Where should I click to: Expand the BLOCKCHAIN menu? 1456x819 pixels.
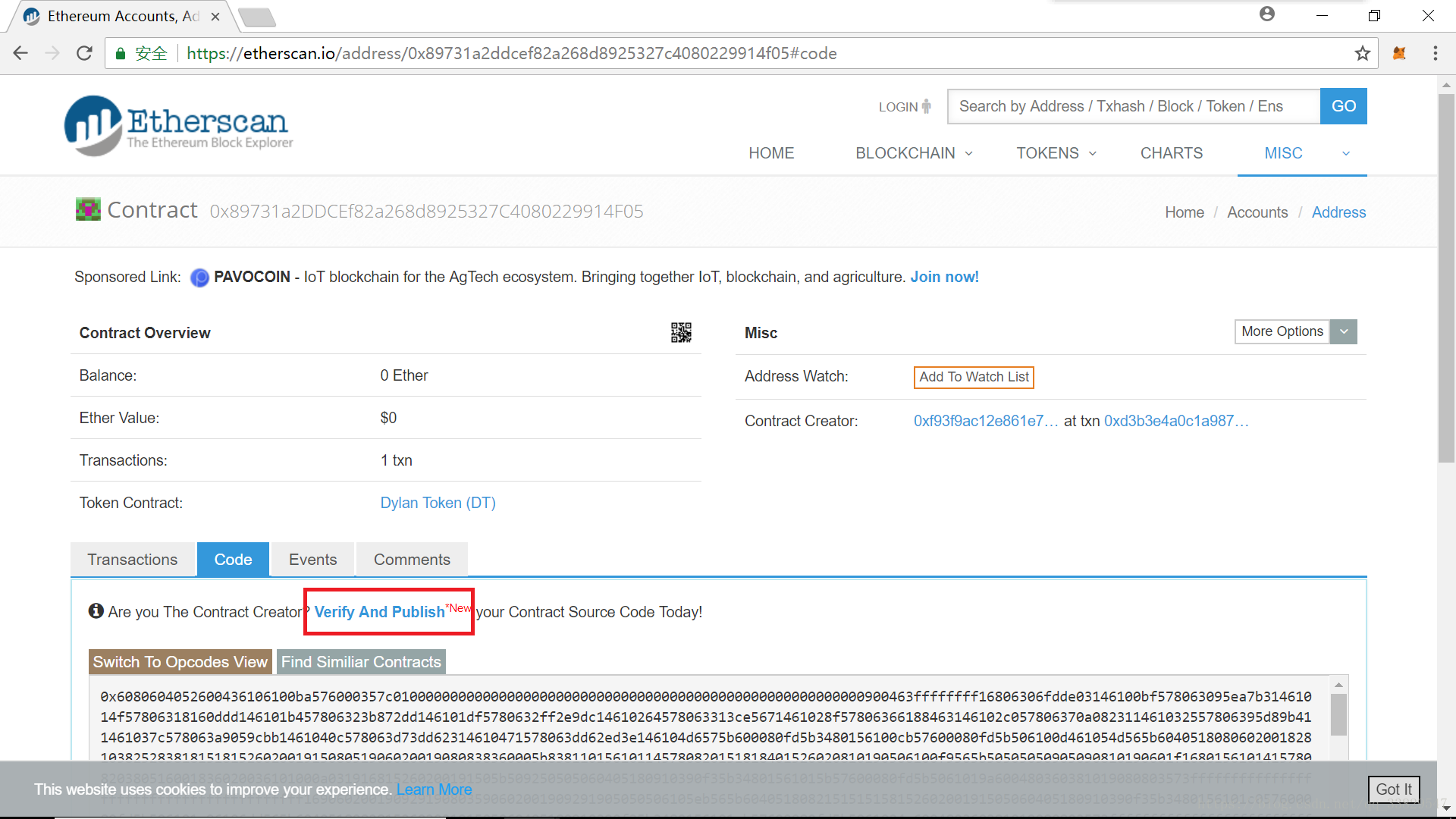point(913,153)
